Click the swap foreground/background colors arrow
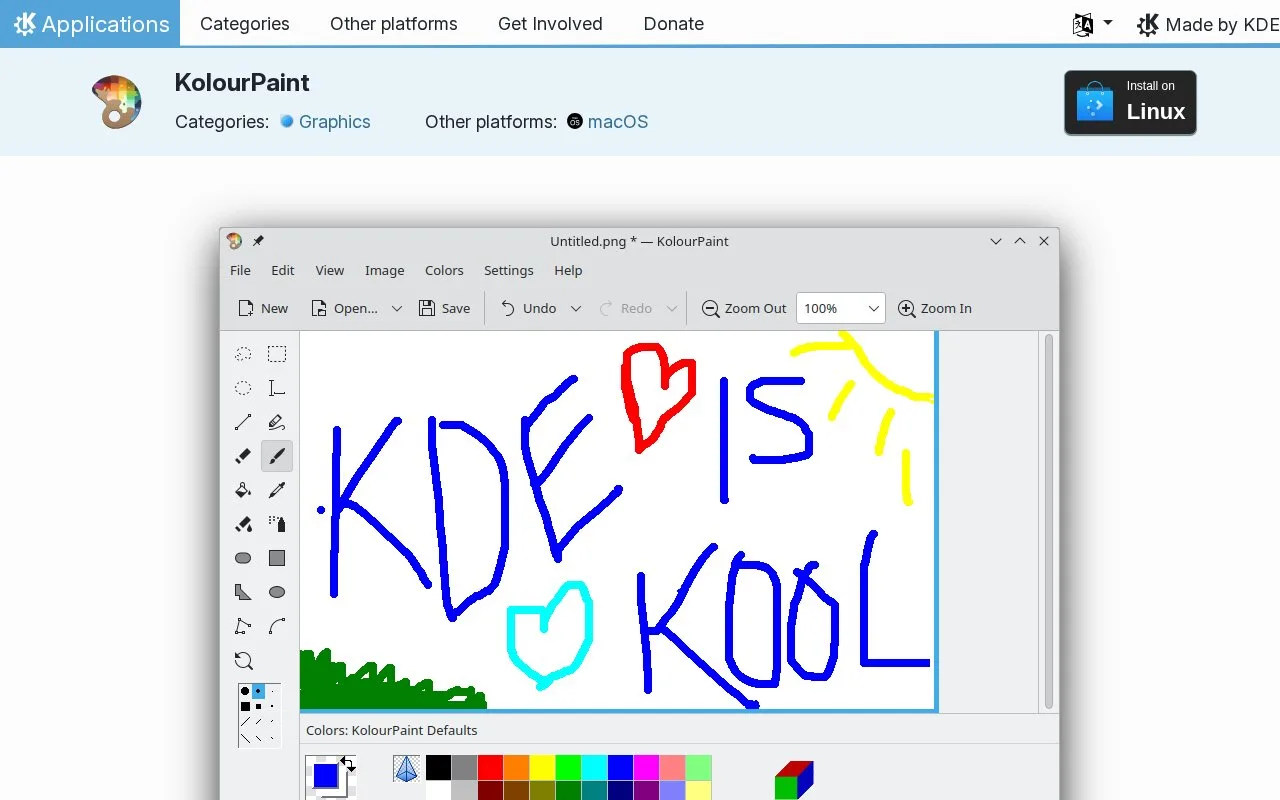Viewport: 1280px width, 800px height. click(348, 764)
